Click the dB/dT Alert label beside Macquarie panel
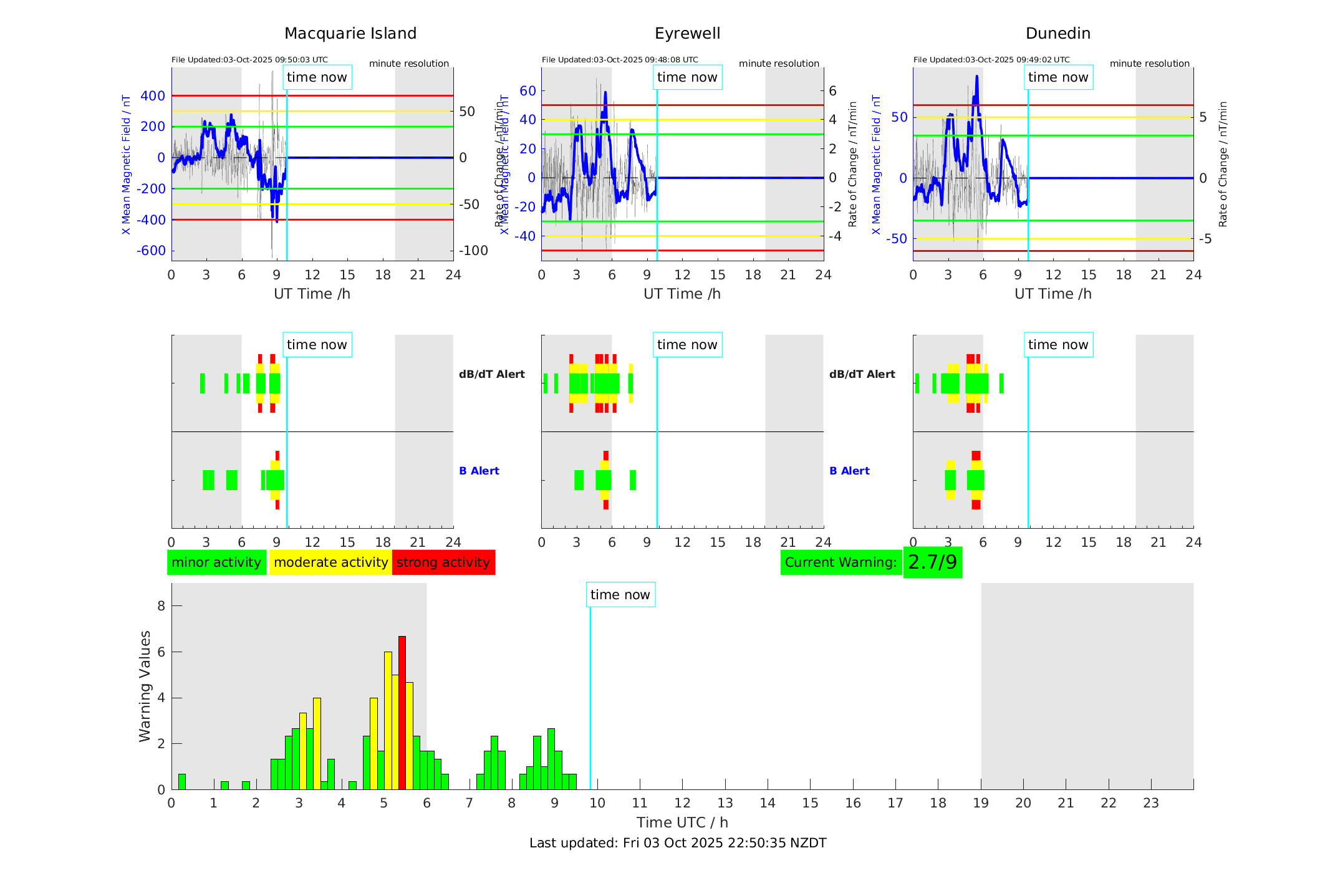Screen dimensions: 1320x896 tap(491, 374)
